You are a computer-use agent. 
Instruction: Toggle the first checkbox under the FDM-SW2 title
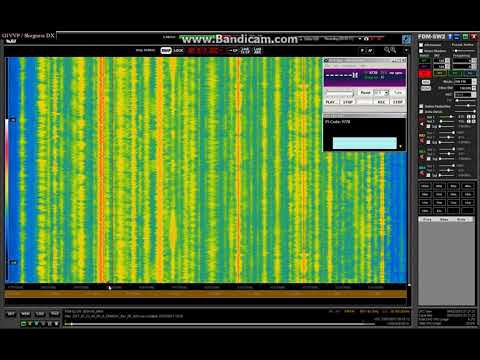point(421,45)
